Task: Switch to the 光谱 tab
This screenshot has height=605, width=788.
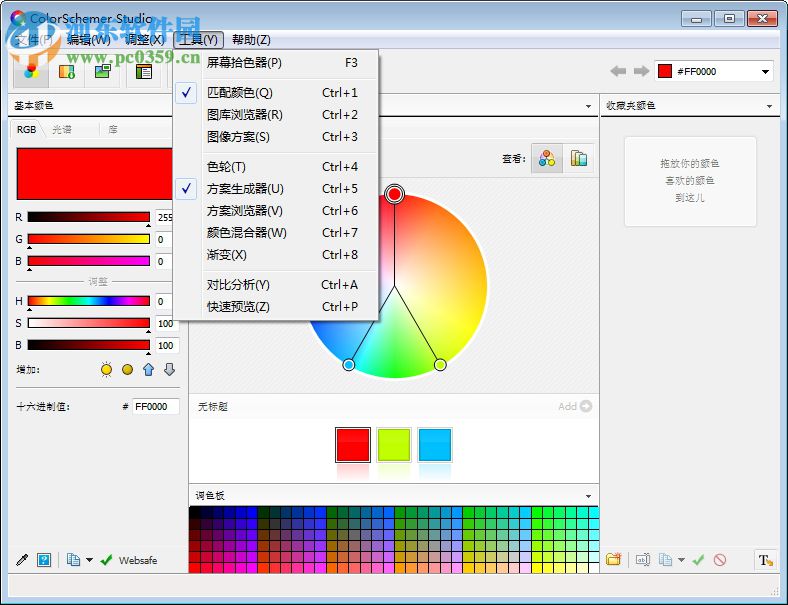Action: point(62,129)
